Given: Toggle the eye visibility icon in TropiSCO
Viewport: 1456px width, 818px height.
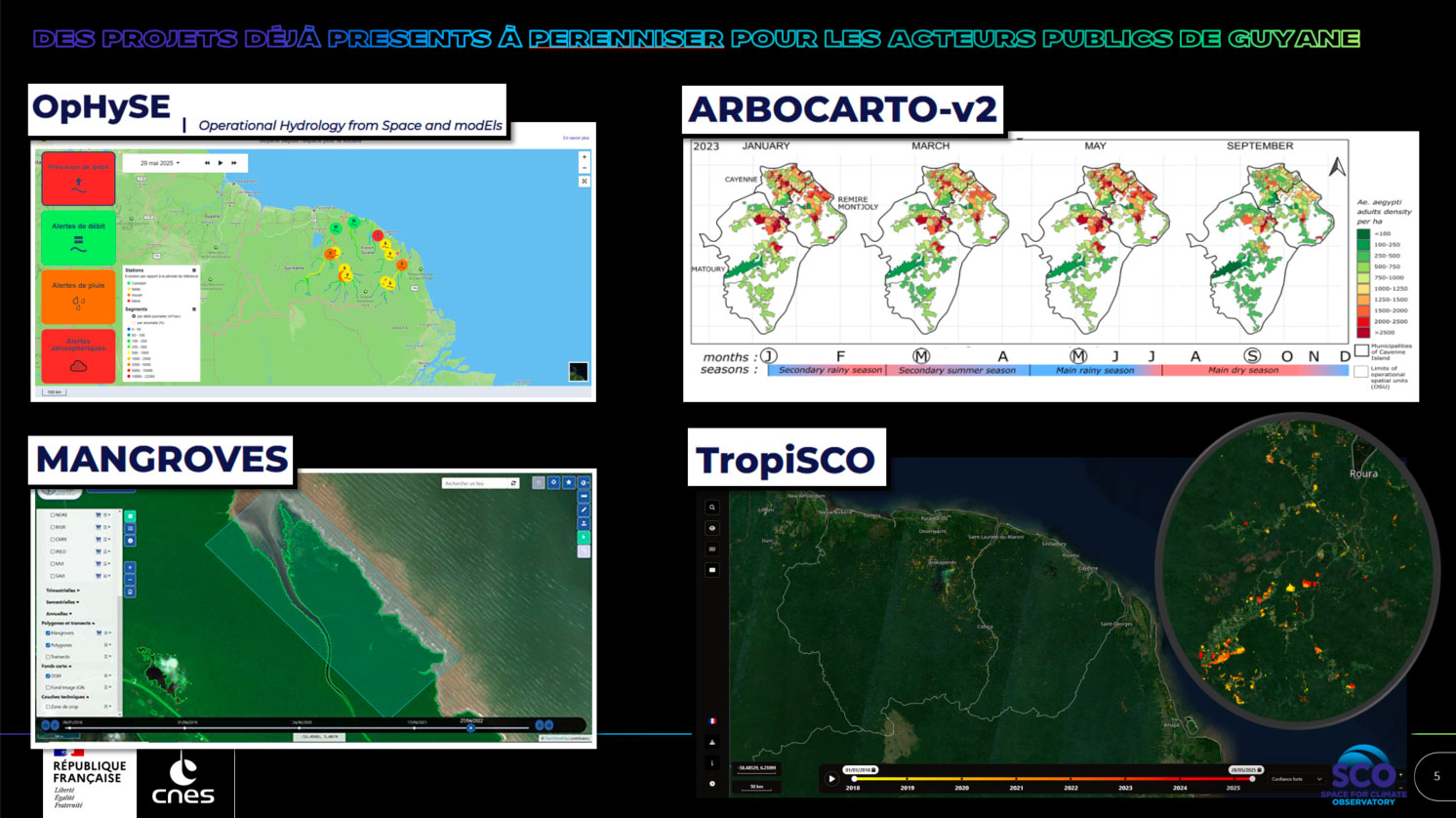Looking at the screenshot, I should [x=712, y=528].
